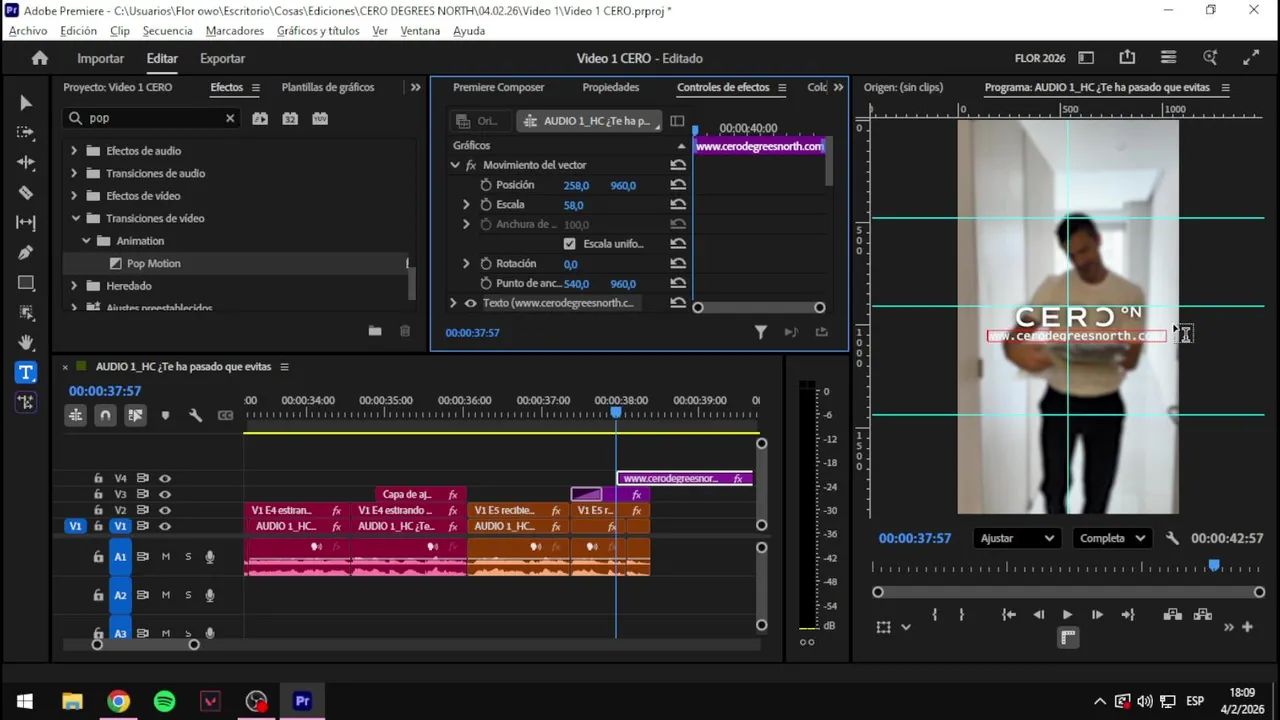Image resolution: width=1280 pixels, height=720 pixels.
Task: Click the Extract button
Action: 1203,615
